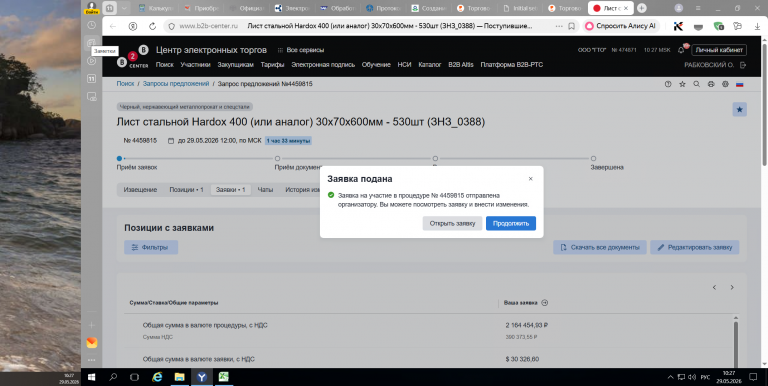Click 'Запросы предложений' breadcrumb link
This screenshot has height=386, width=768.
176,84
